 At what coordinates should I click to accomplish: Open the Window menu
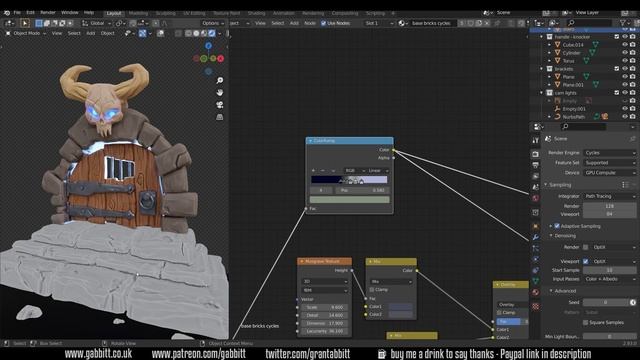point(70,13)
